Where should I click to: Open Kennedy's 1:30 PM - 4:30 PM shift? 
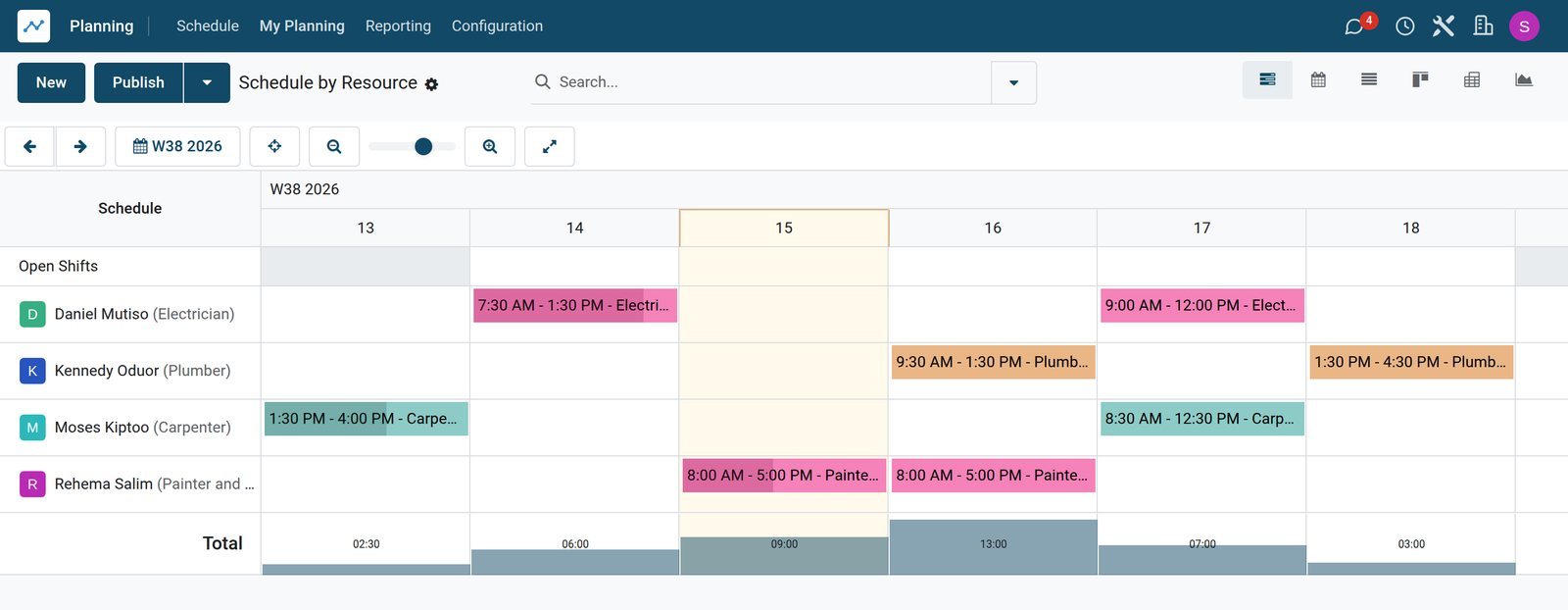tap(1411, 363)
